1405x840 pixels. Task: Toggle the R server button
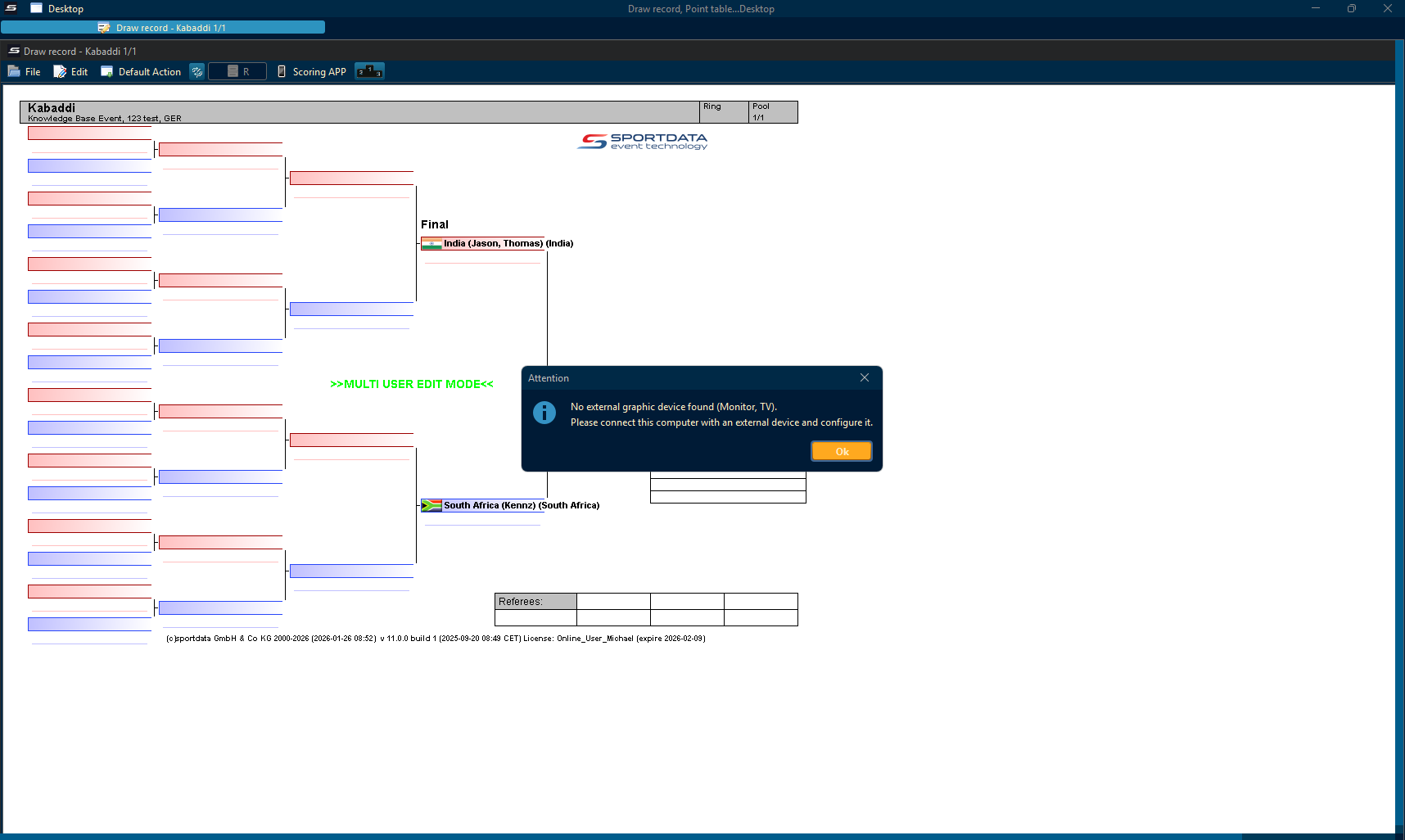pos(237,72)
